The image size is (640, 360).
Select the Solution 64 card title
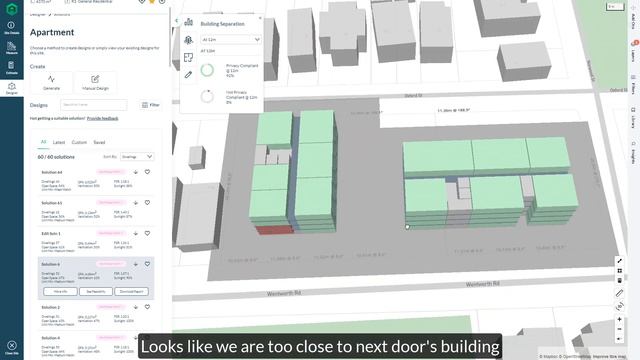[x=52, y=172]
